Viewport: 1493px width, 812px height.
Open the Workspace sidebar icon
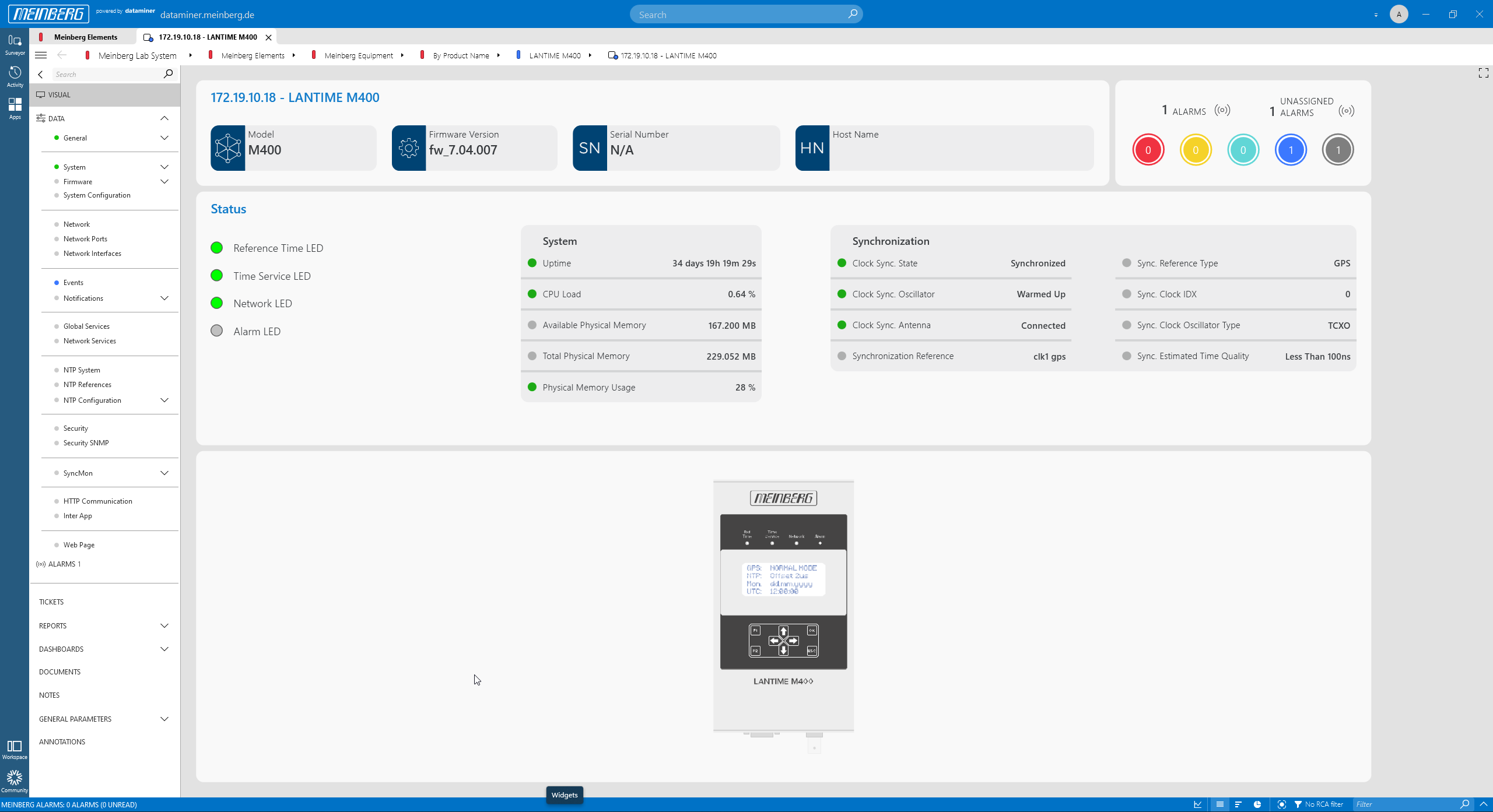(x=15, y=750)
